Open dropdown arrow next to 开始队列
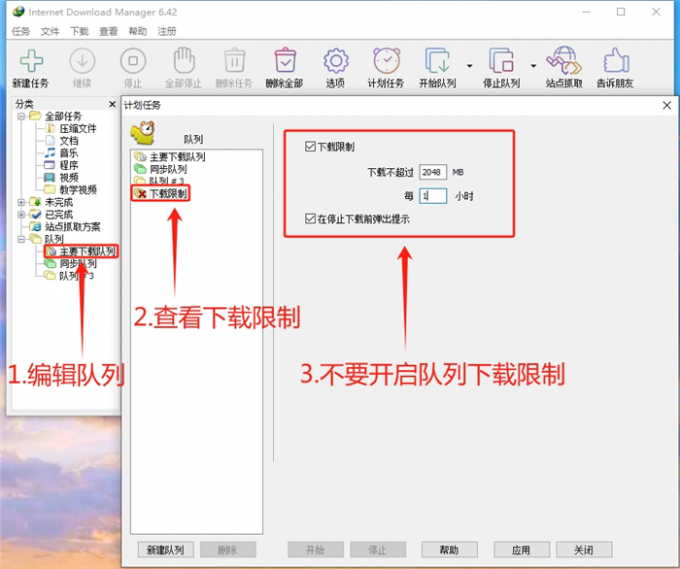Viewport: 680px width, 569px height. click(470, 66)
